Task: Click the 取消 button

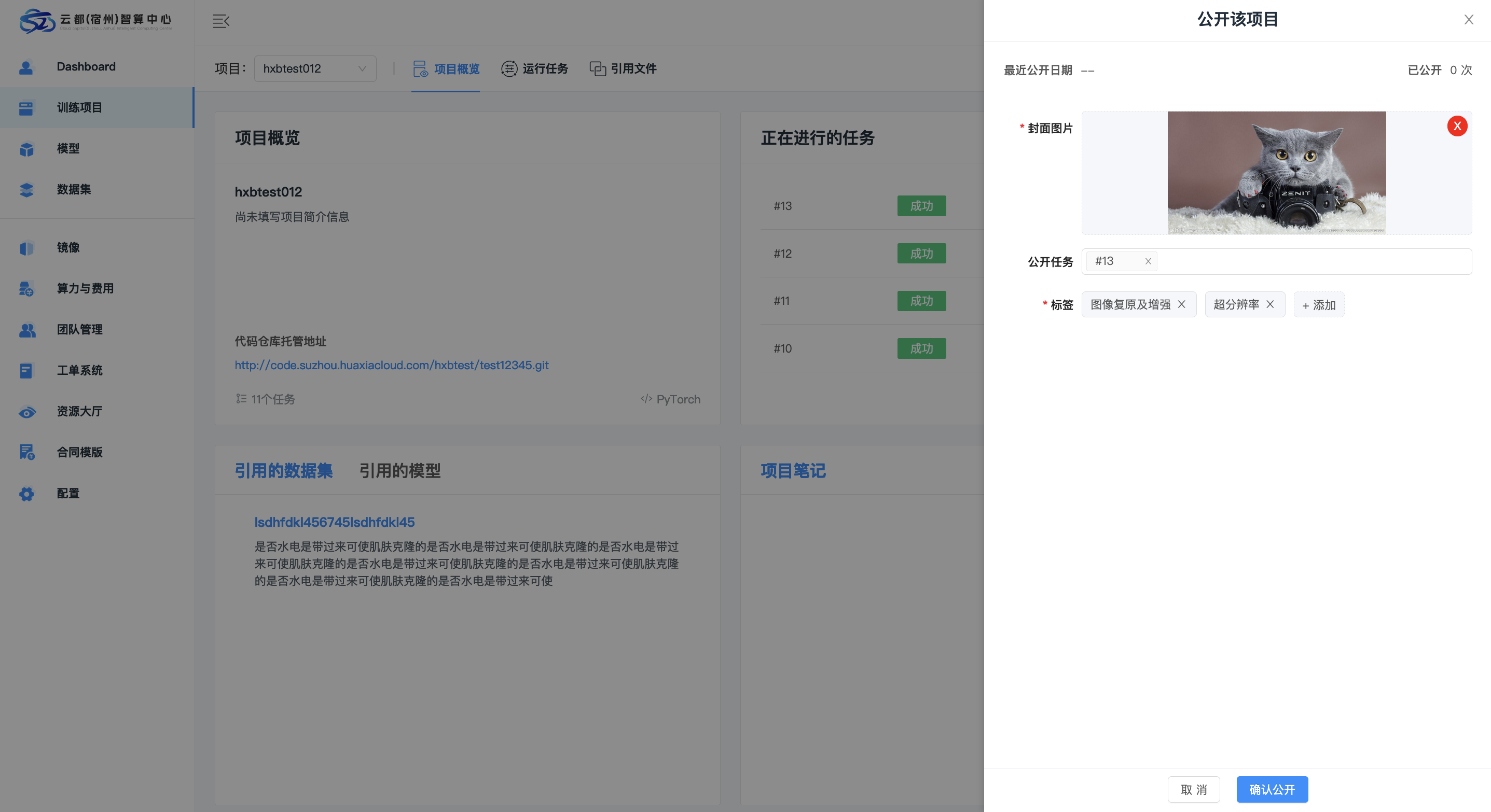Action: [1194, 789]
